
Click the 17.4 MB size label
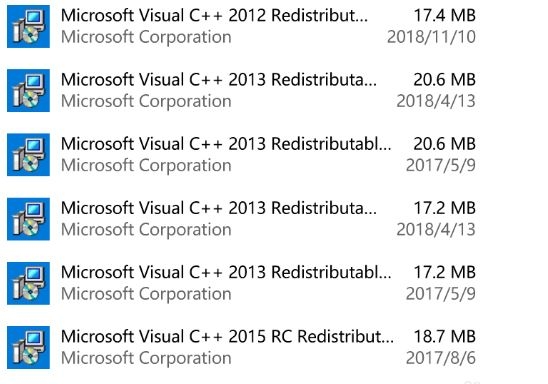(445, 16)
